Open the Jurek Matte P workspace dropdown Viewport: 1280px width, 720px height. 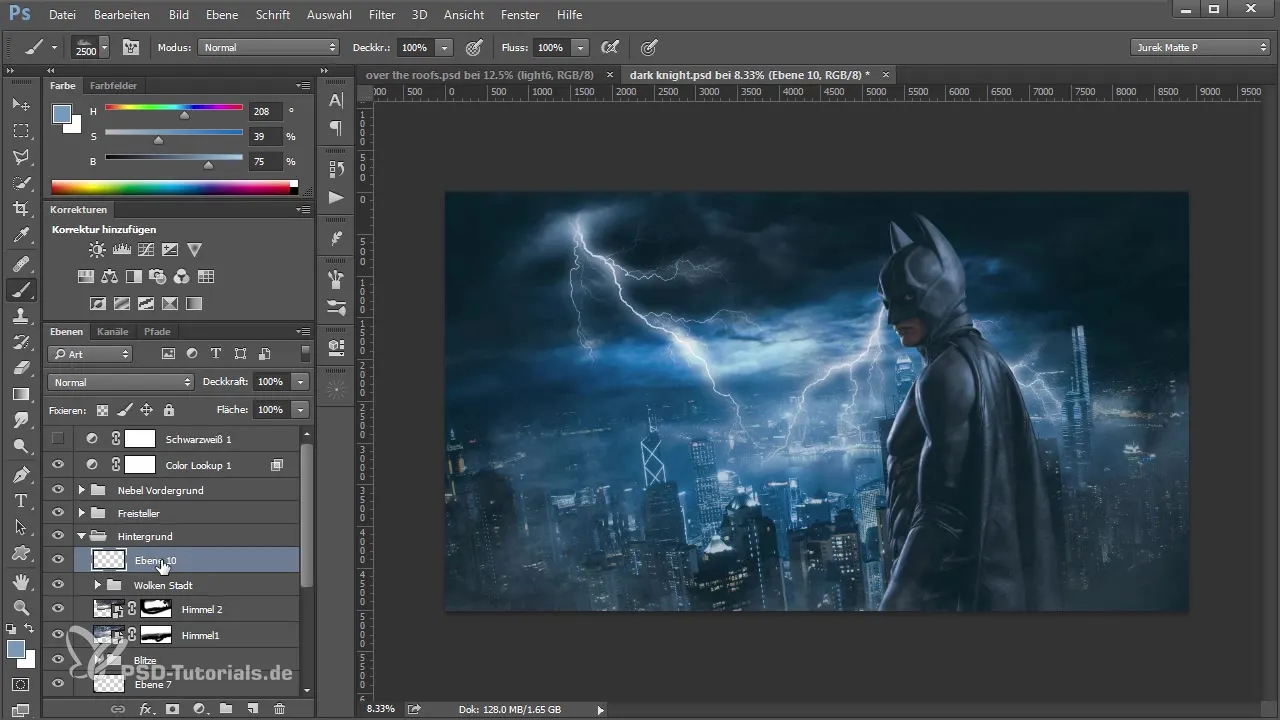pos(1200,47)
